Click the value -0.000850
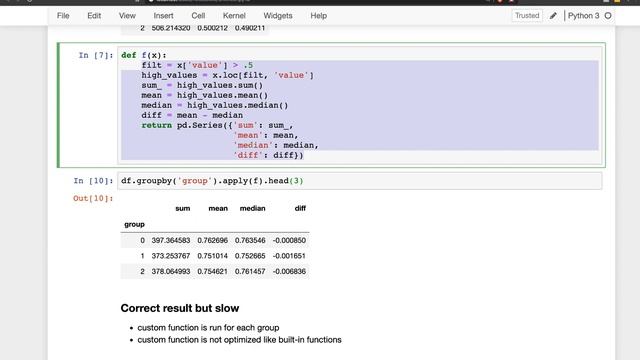The width and height of the screenshot is (640, 360). (289, 240)
